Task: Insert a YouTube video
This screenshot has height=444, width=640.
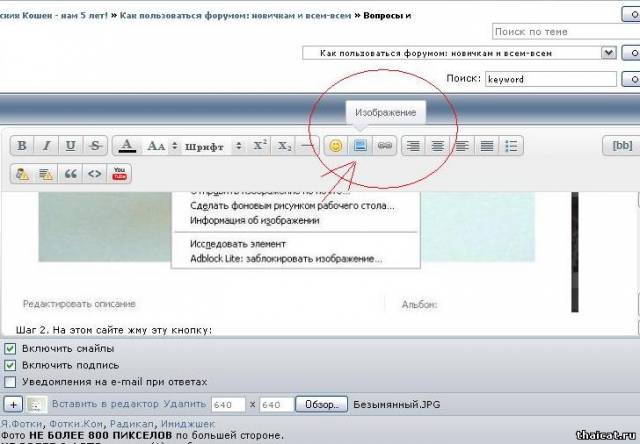Action: [120, 174]
